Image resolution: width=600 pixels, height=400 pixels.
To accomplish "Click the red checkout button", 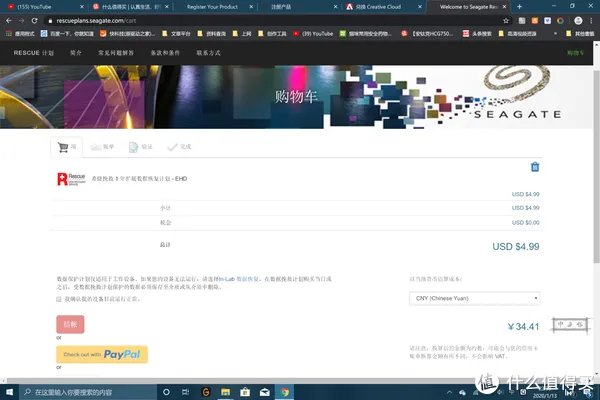I will [x=70, y=324].
